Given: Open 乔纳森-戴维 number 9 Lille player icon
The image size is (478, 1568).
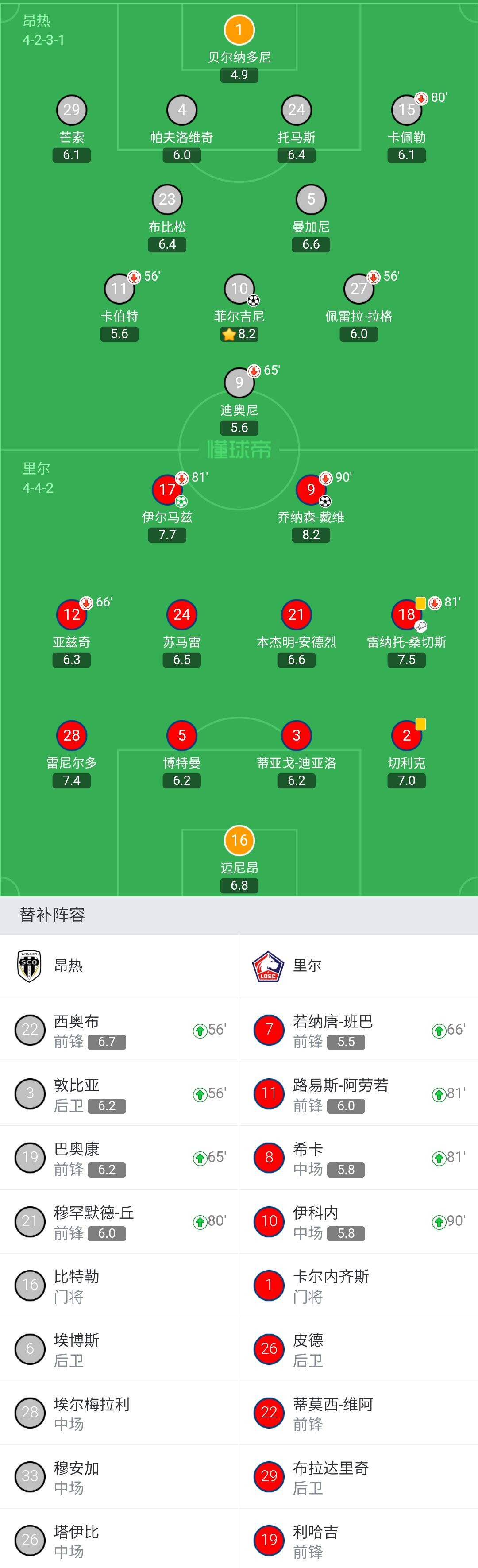Looking at the screenshot, I should (x=311, y=490).
